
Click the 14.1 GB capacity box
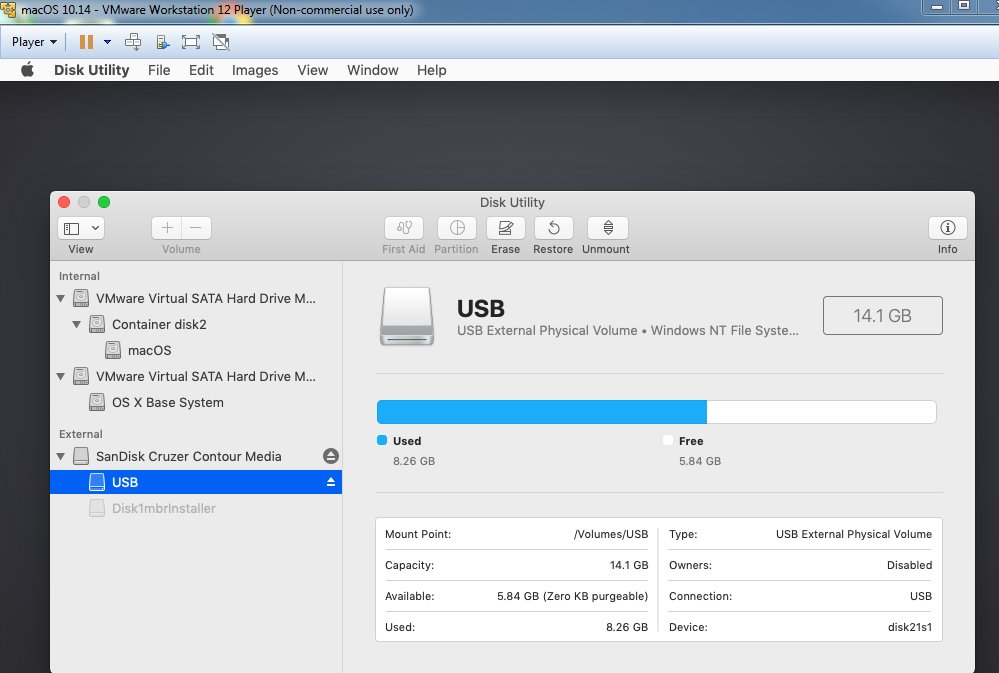tap(882, 315)
